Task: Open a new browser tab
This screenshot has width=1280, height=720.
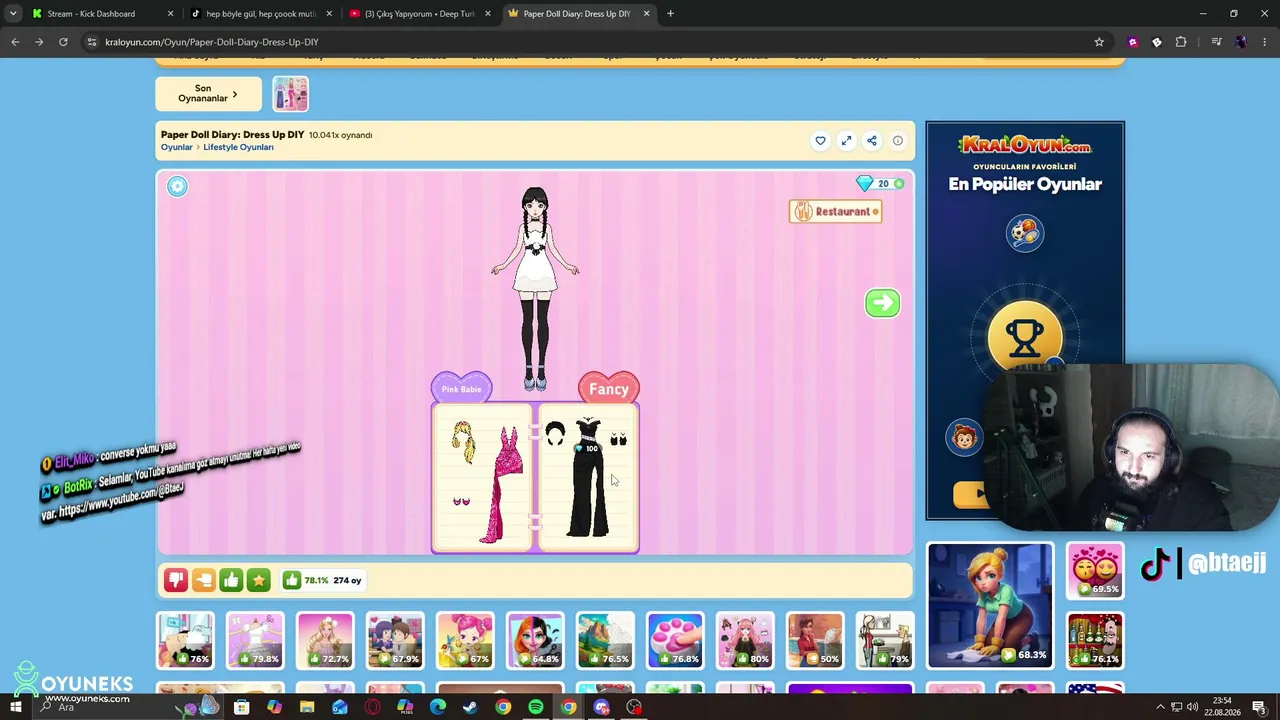Action: (x=671, y=14)
